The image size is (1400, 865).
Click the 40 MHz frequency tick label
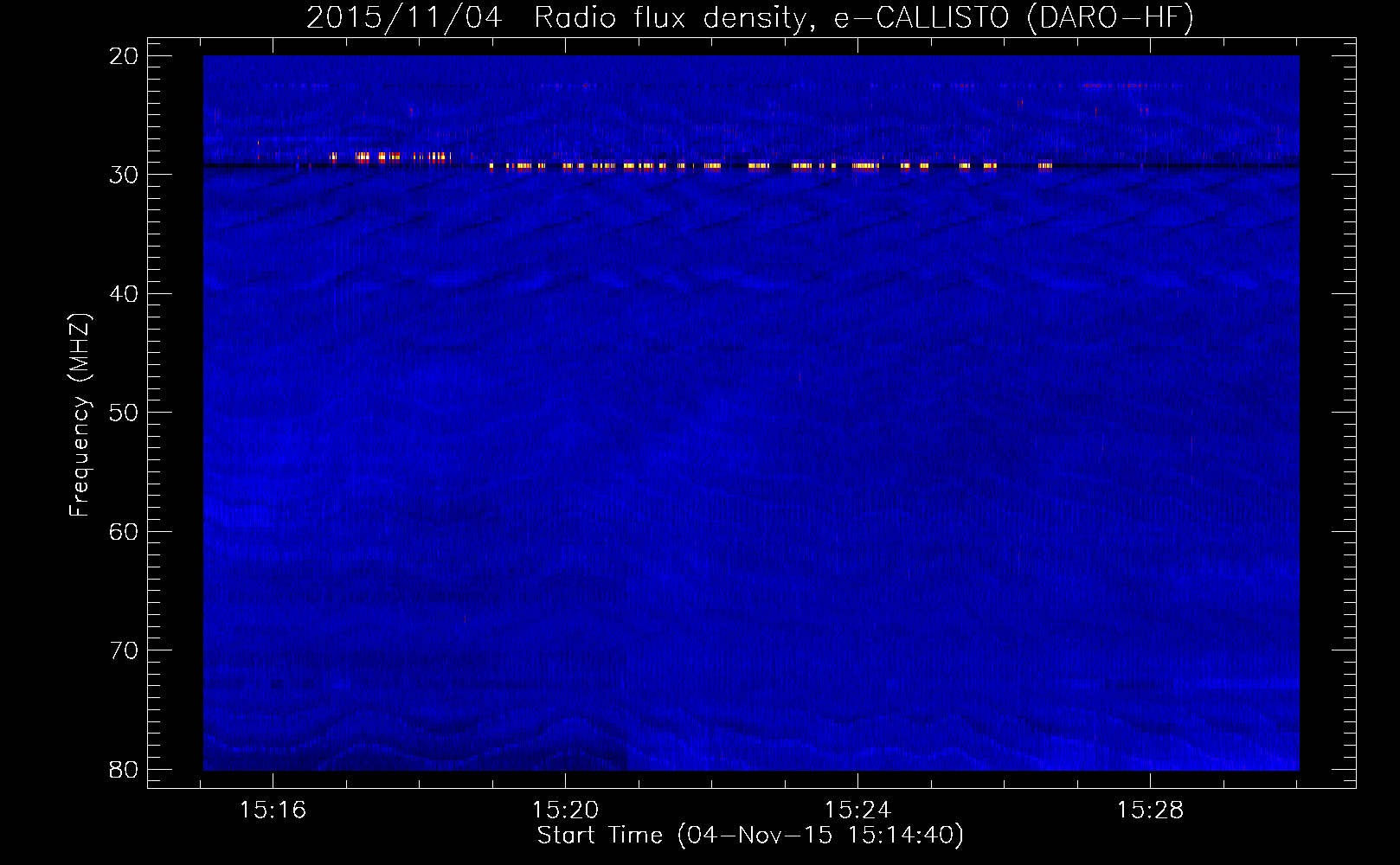(x=124, y=294)
